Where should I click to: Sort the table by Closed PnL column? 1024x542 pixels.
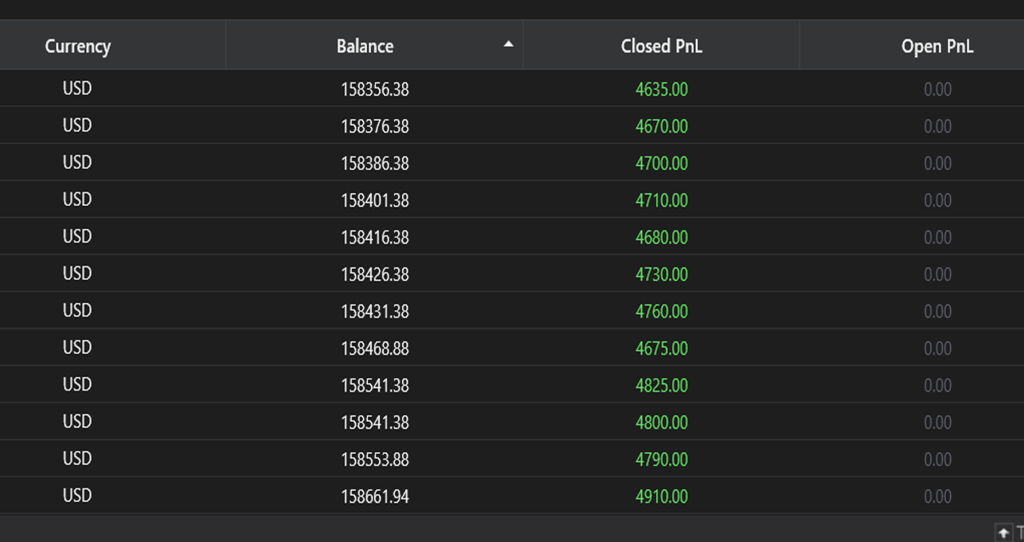click(661, 46)
